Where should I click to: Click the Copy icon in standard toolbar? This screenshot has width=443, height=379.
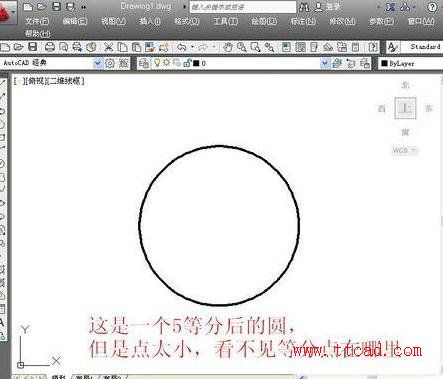pos(123,47)
